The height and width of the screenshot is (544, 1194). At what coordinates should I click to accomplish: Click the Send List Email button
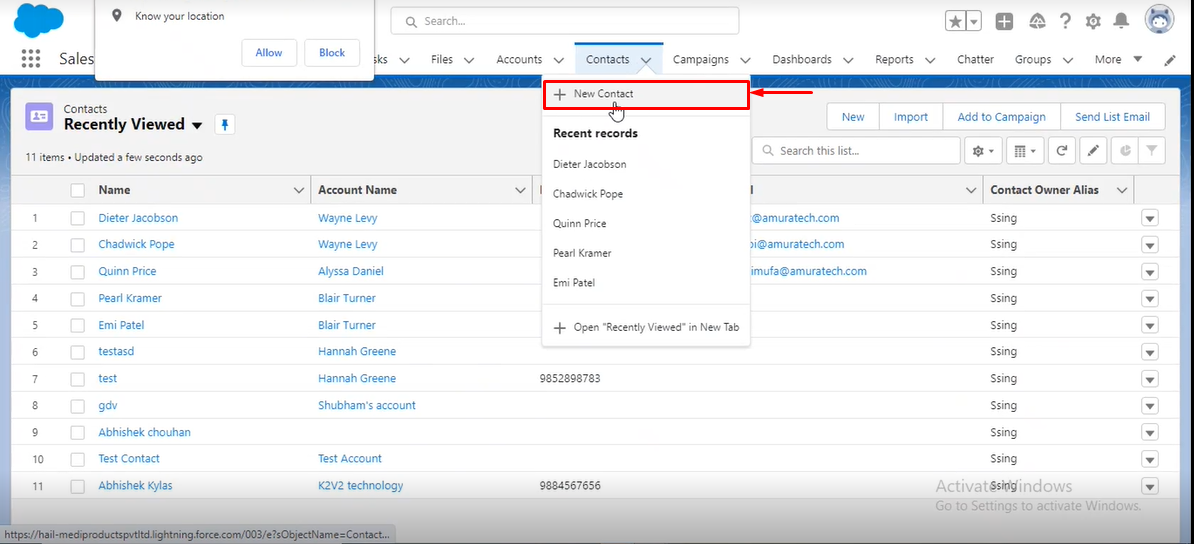[1113, 117]
